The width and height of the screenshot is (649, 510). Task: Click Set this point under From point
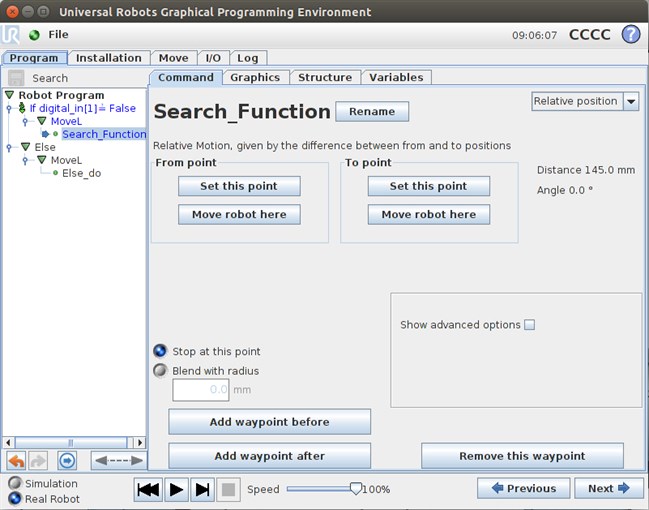tap(239, 186)
